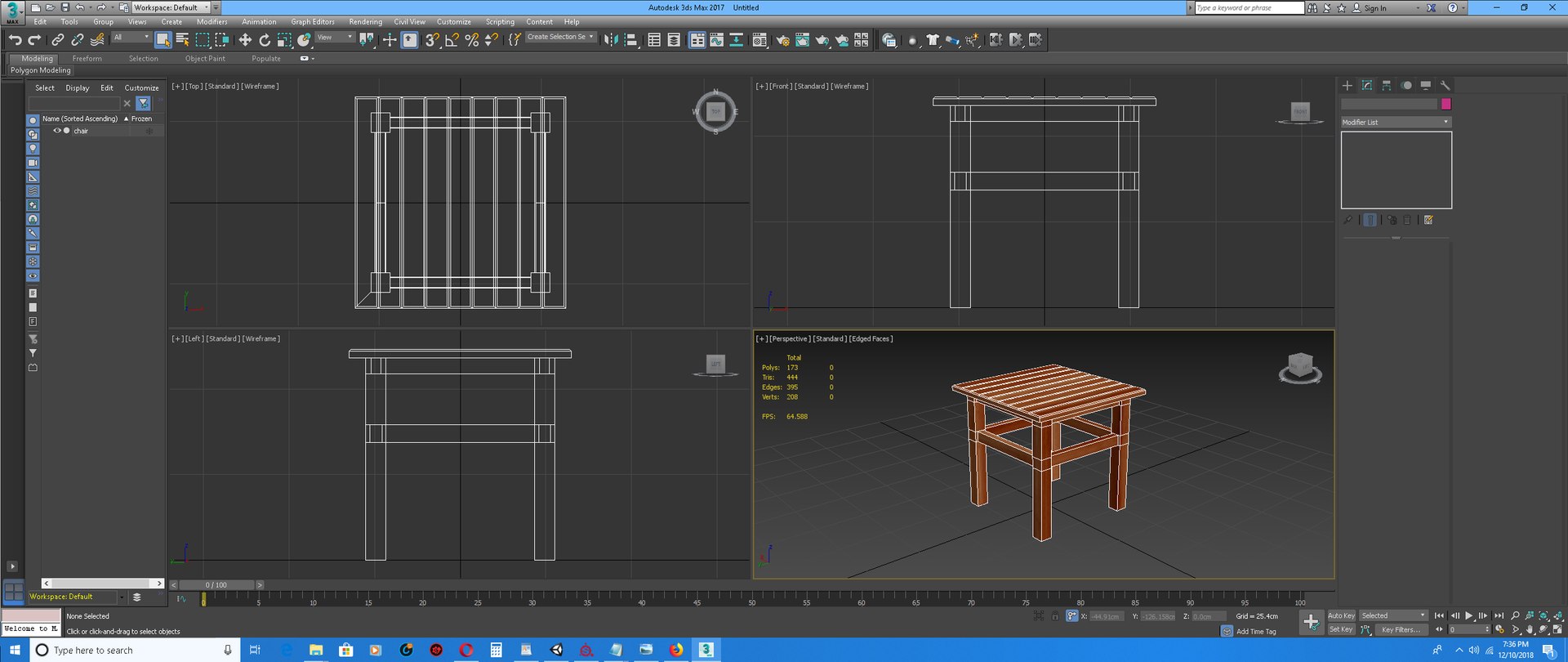Toggle Key Mode in playback controls

click(1439, 629)
